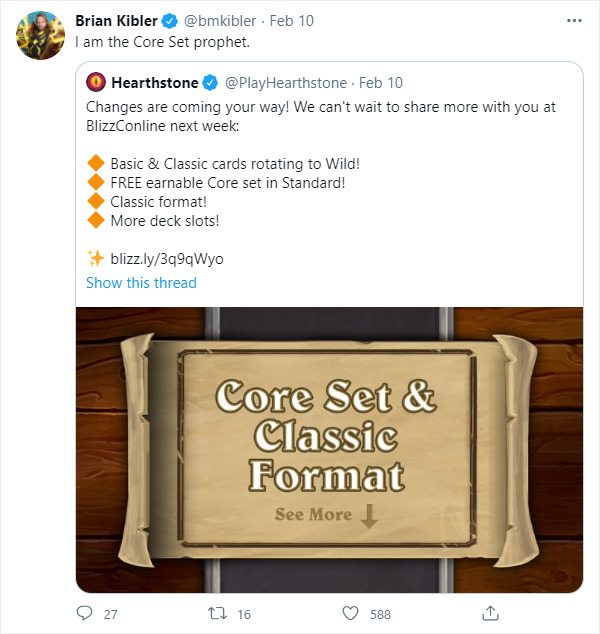Open the three-dot more options menu
Viewport: 600px width, 634px height.
click(572, 20)
